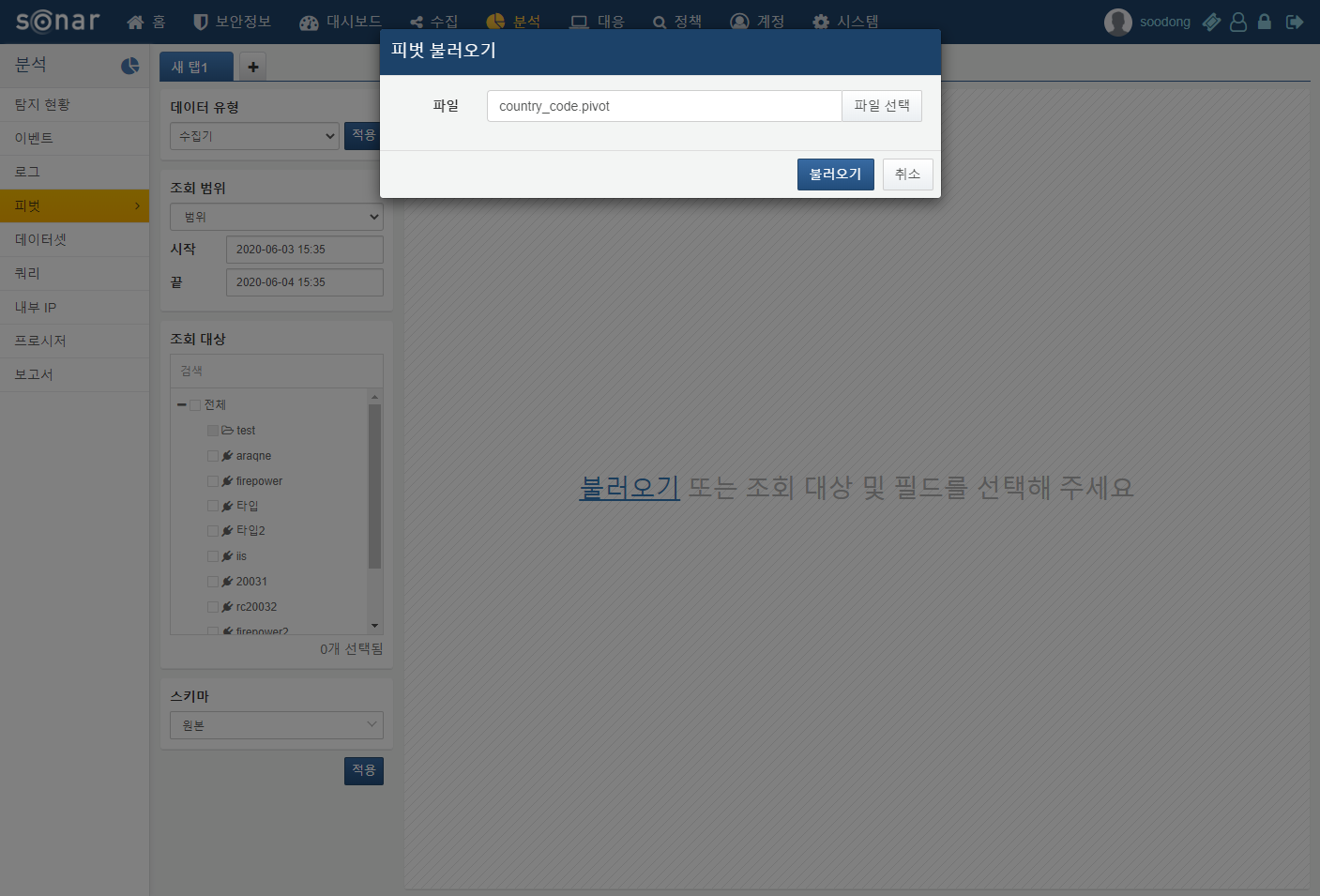Click the 피벗 row chevron arrow

(x=137, y=206)
